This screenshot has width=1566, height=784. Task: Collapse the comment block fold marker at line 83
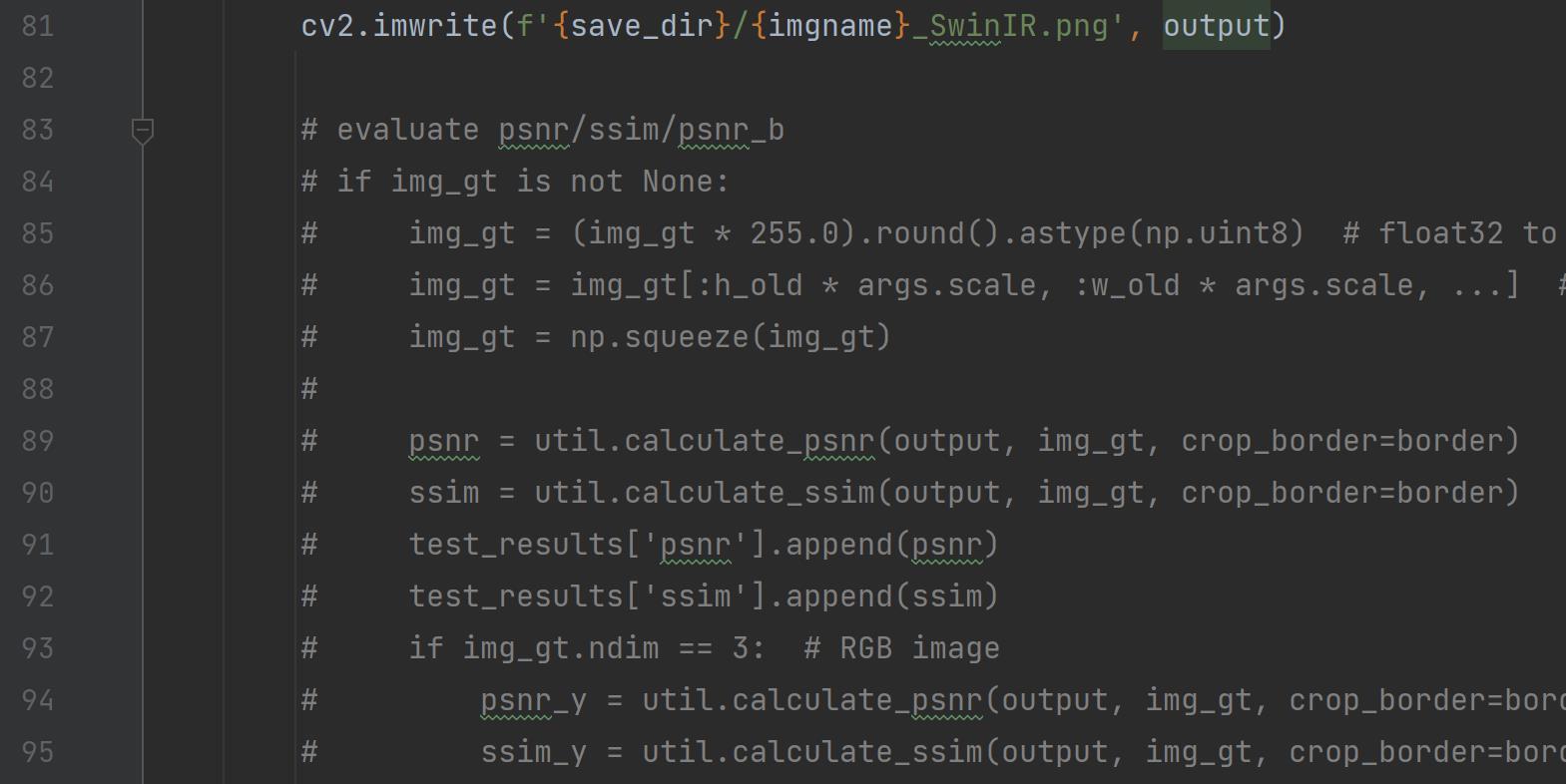pyautogui.click(x=143, y=130)
